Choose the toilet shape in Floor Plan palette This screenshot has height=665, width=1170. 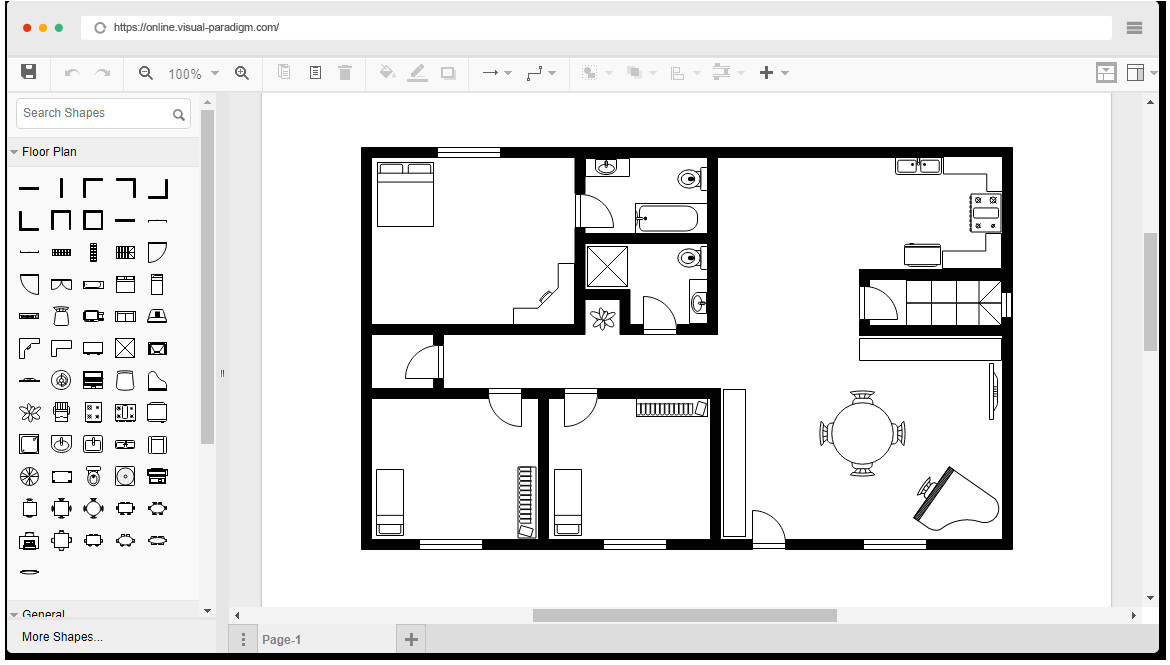click(93, 476)
